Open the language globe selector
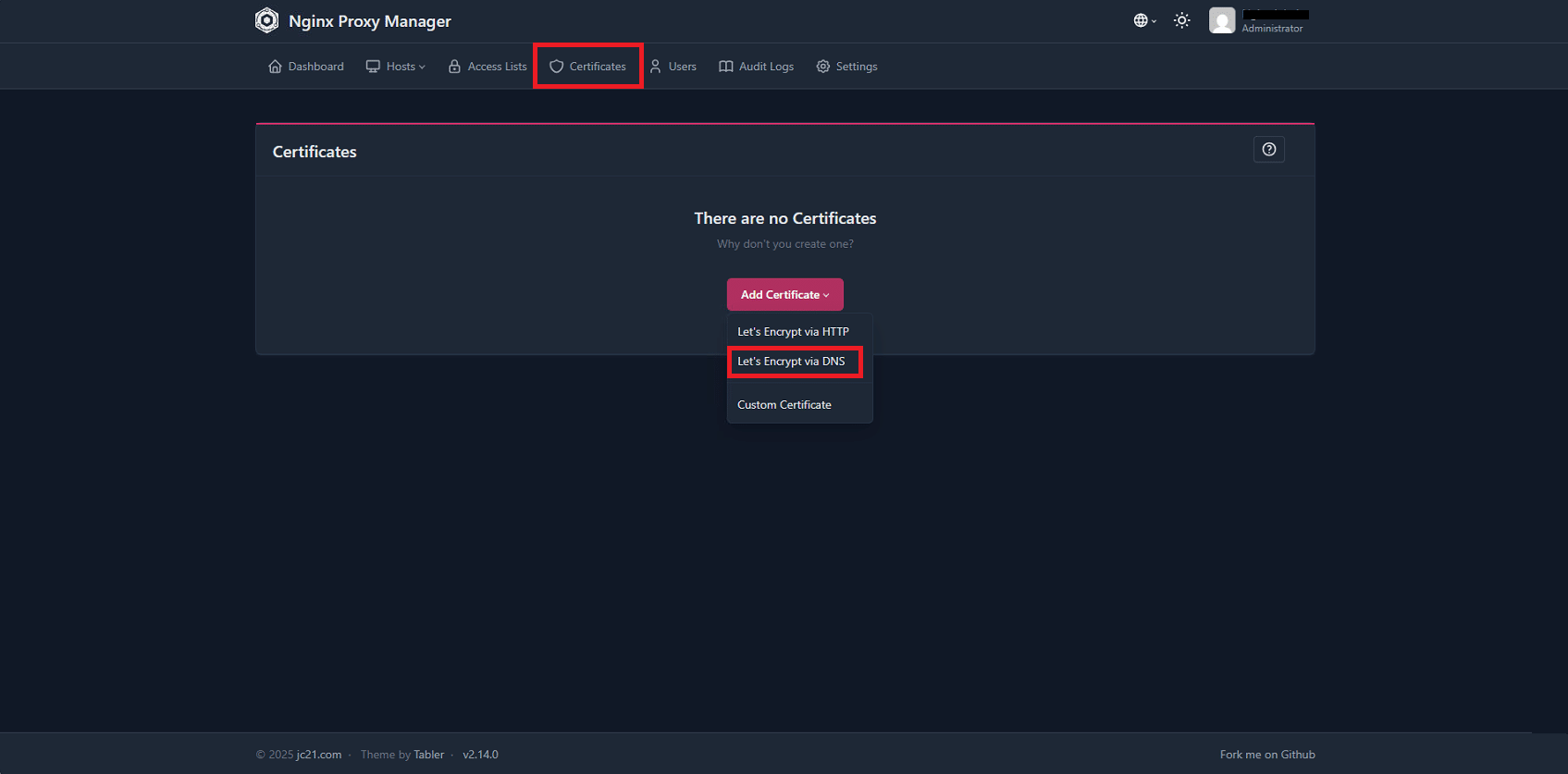The width and height of the screenshot is (1568, 774). pos(1145,20)
